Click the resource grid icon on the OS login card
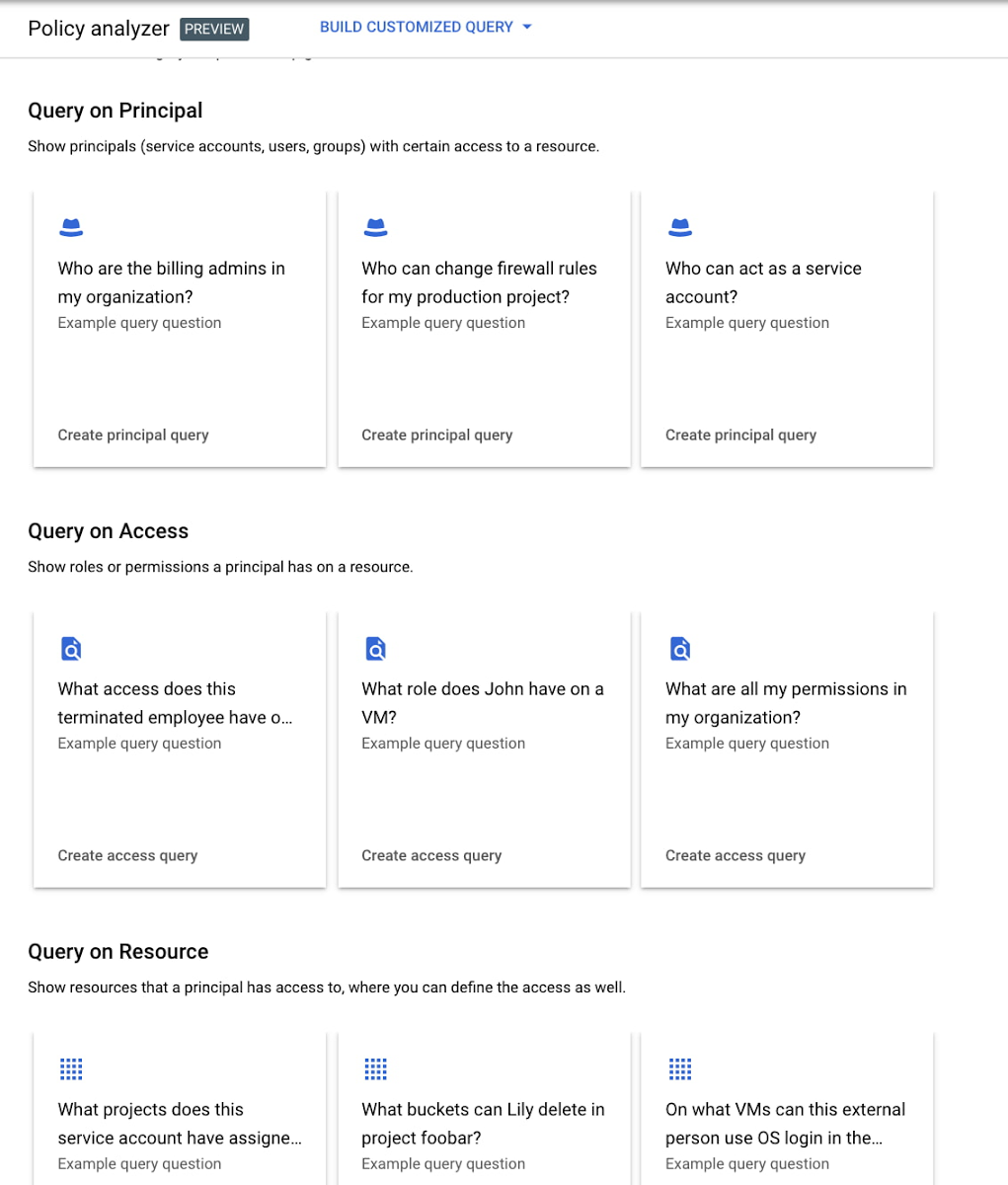Screen dimensions: 1008x1185 click(679, 1068)
